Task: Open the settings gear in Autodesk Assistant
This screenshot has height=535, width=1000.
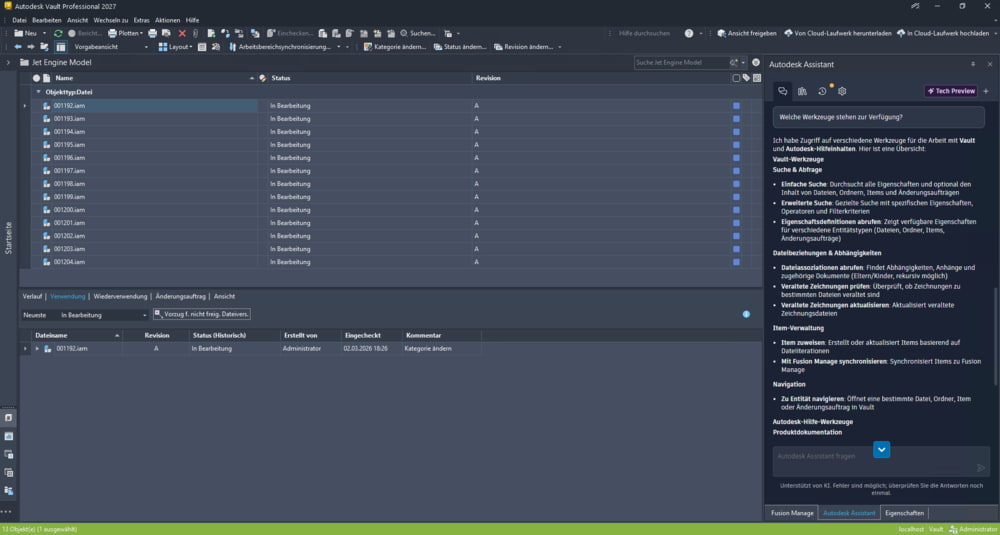Action: 842,91
